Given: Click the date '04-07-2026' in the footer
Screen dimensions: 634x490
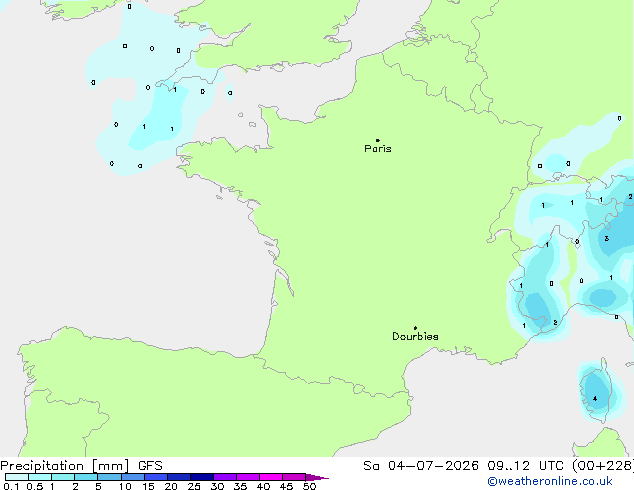Looking at the screenshot, I should click(433, 466).
